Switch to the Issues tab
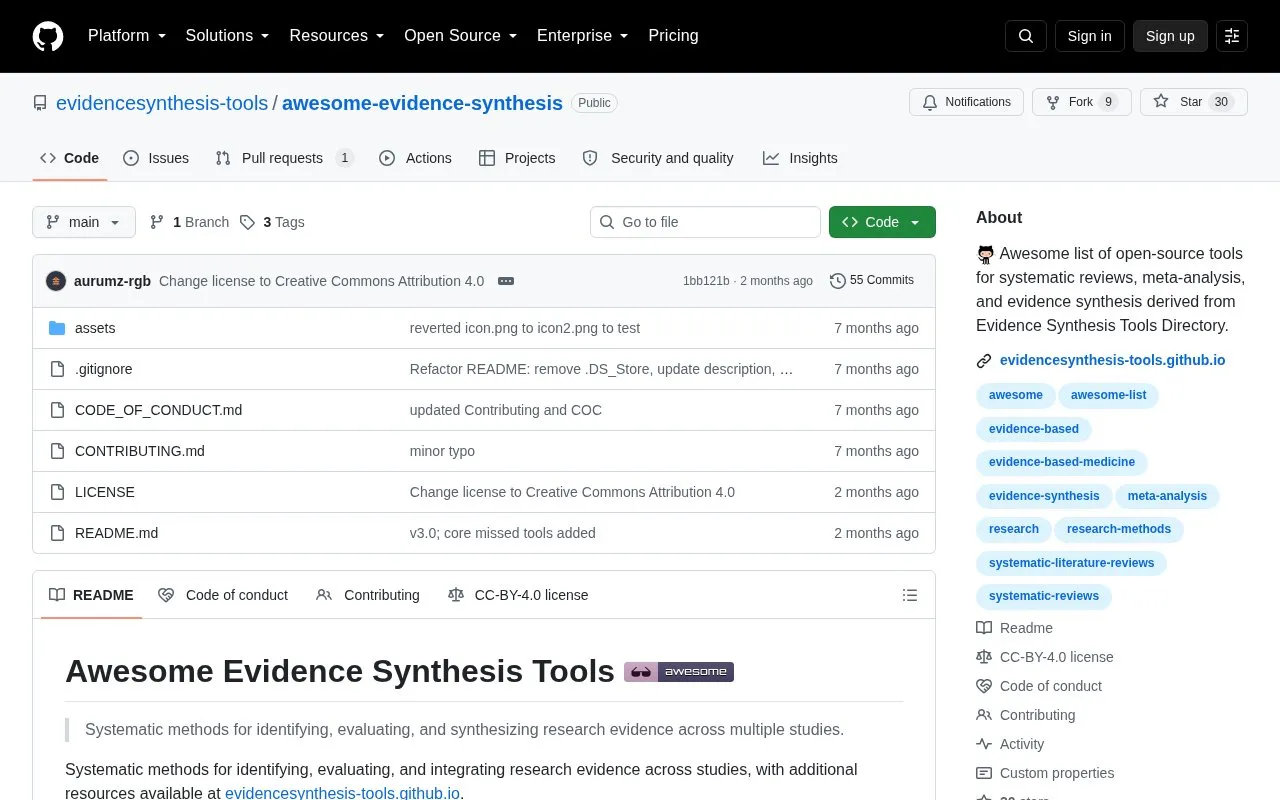The height and width of the screenshot is (800, 1280). [156, 158]
